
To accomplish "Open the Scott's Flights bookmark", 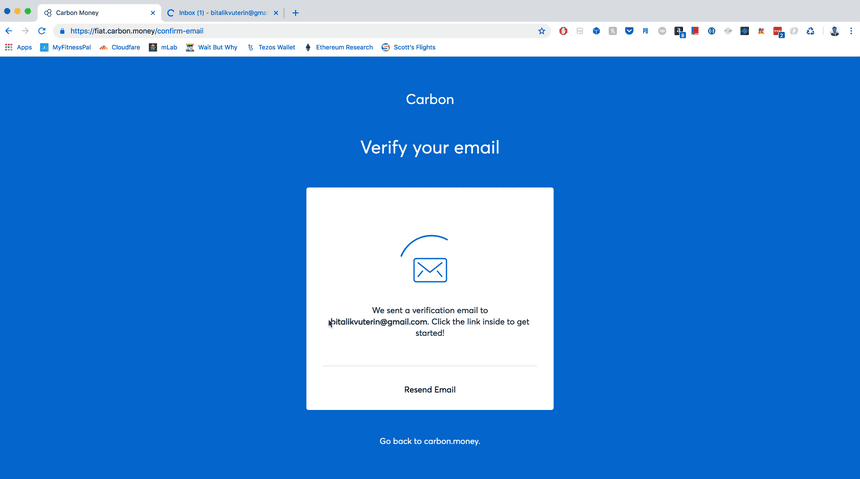I will (409, 48).
